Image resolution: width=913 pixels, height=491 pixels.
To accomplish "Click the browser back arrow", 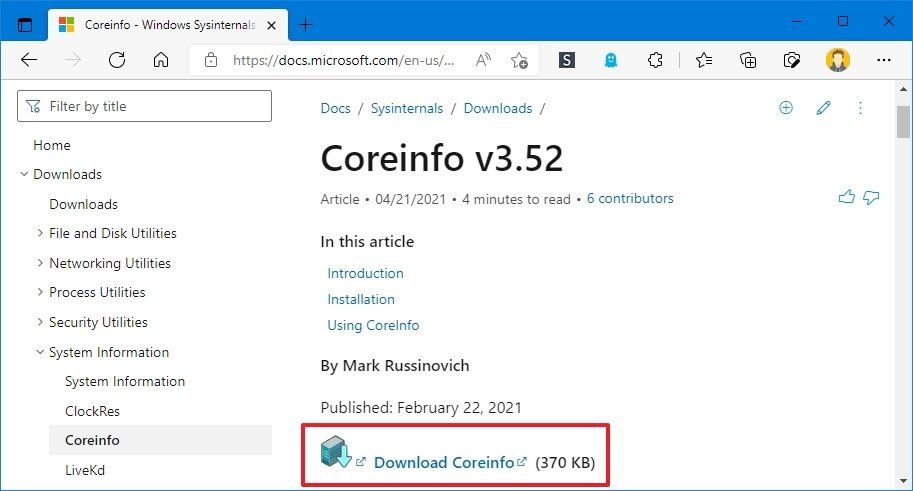I will [x=29, y=60].
